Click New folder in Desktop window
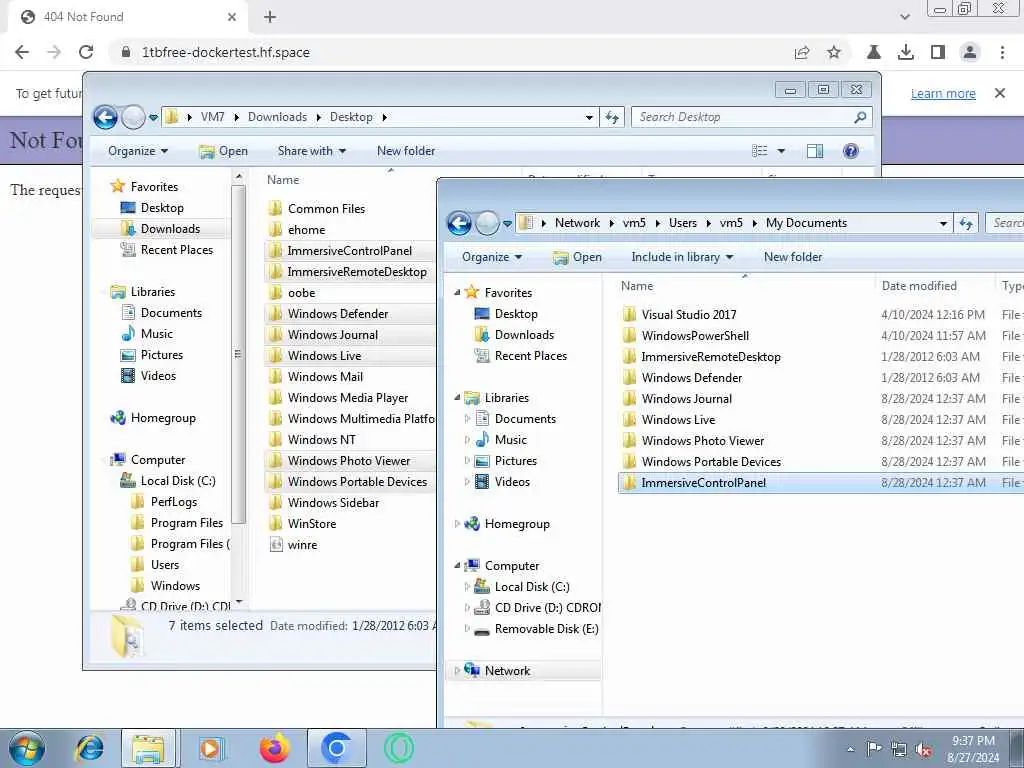Screen dimensions: 1024x768 tap(406, 151)
